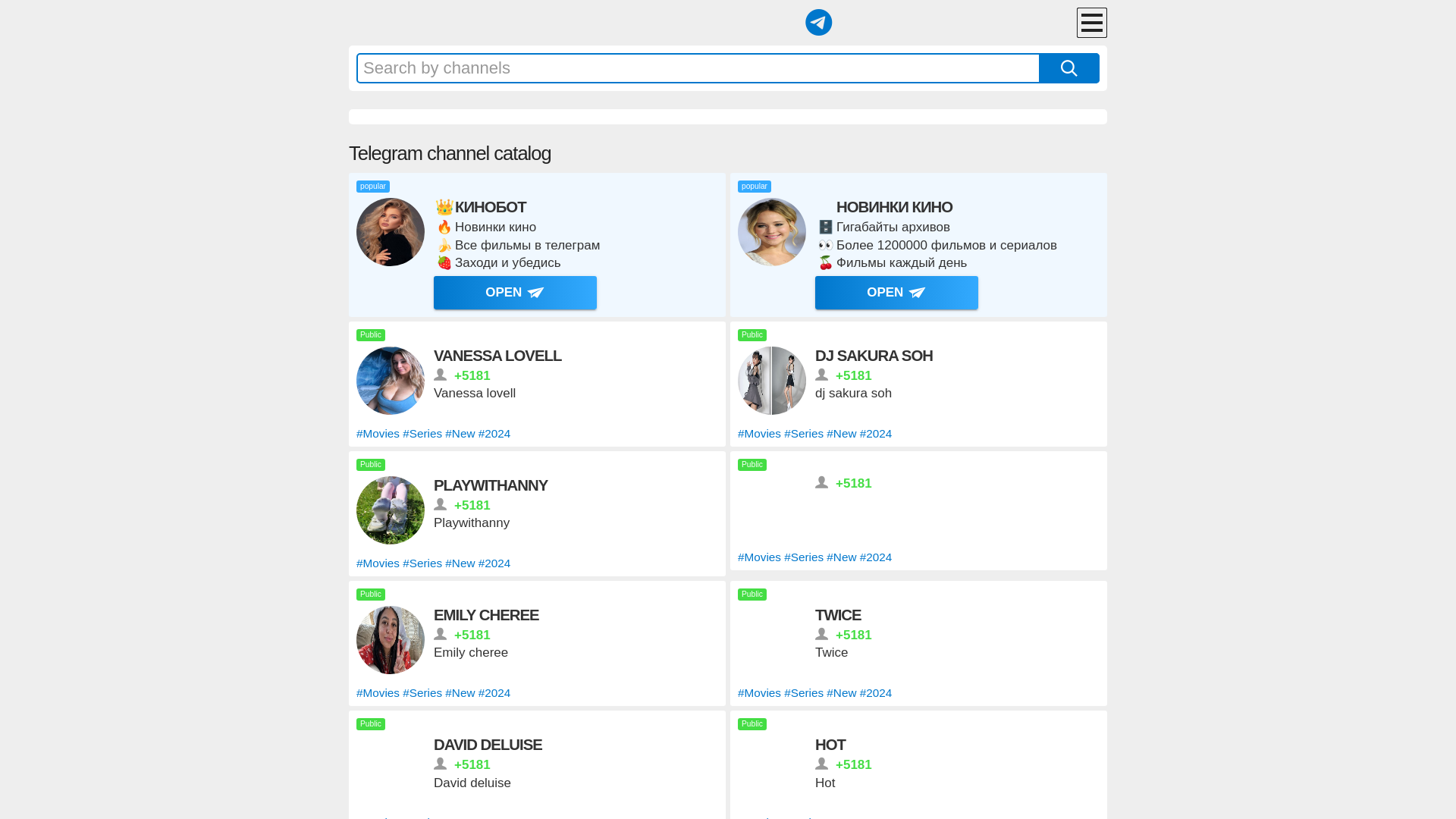Open Vanessa Lovell channel avatar

(391, 381)
